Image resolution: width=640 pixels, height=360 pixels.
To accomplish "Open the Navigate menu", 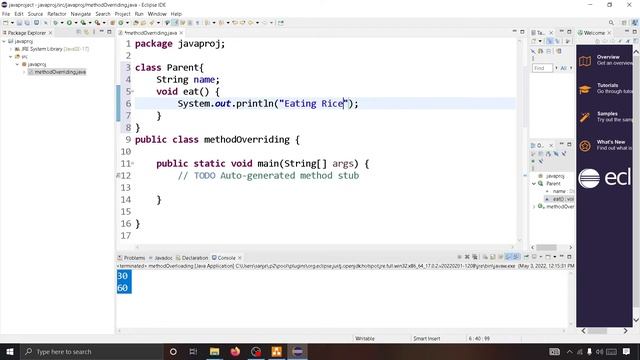I will click(80, 14).
